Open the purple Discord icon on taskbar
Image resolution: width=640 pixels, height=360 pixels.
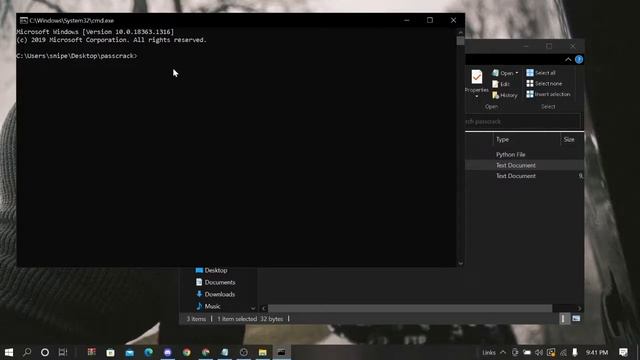167,352
